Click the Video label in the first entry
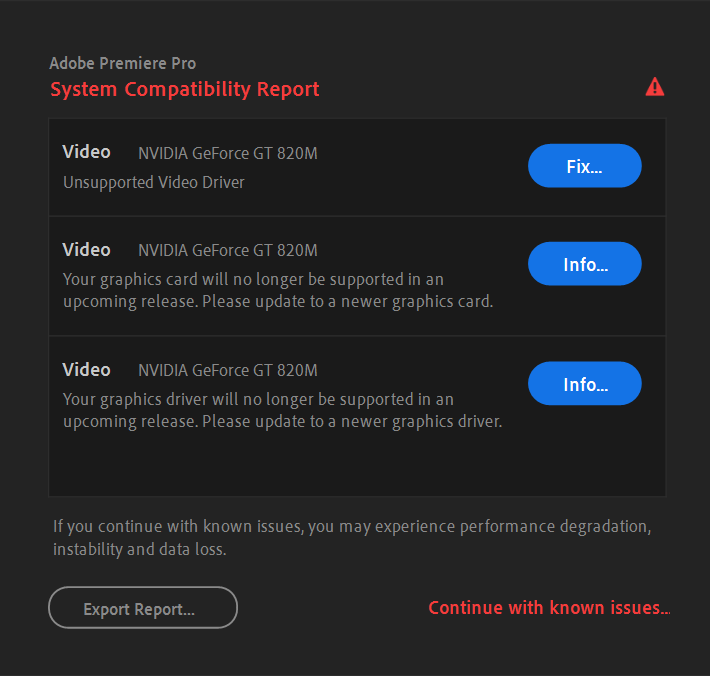This screenshot has width=710, height=676. point(86,152)
